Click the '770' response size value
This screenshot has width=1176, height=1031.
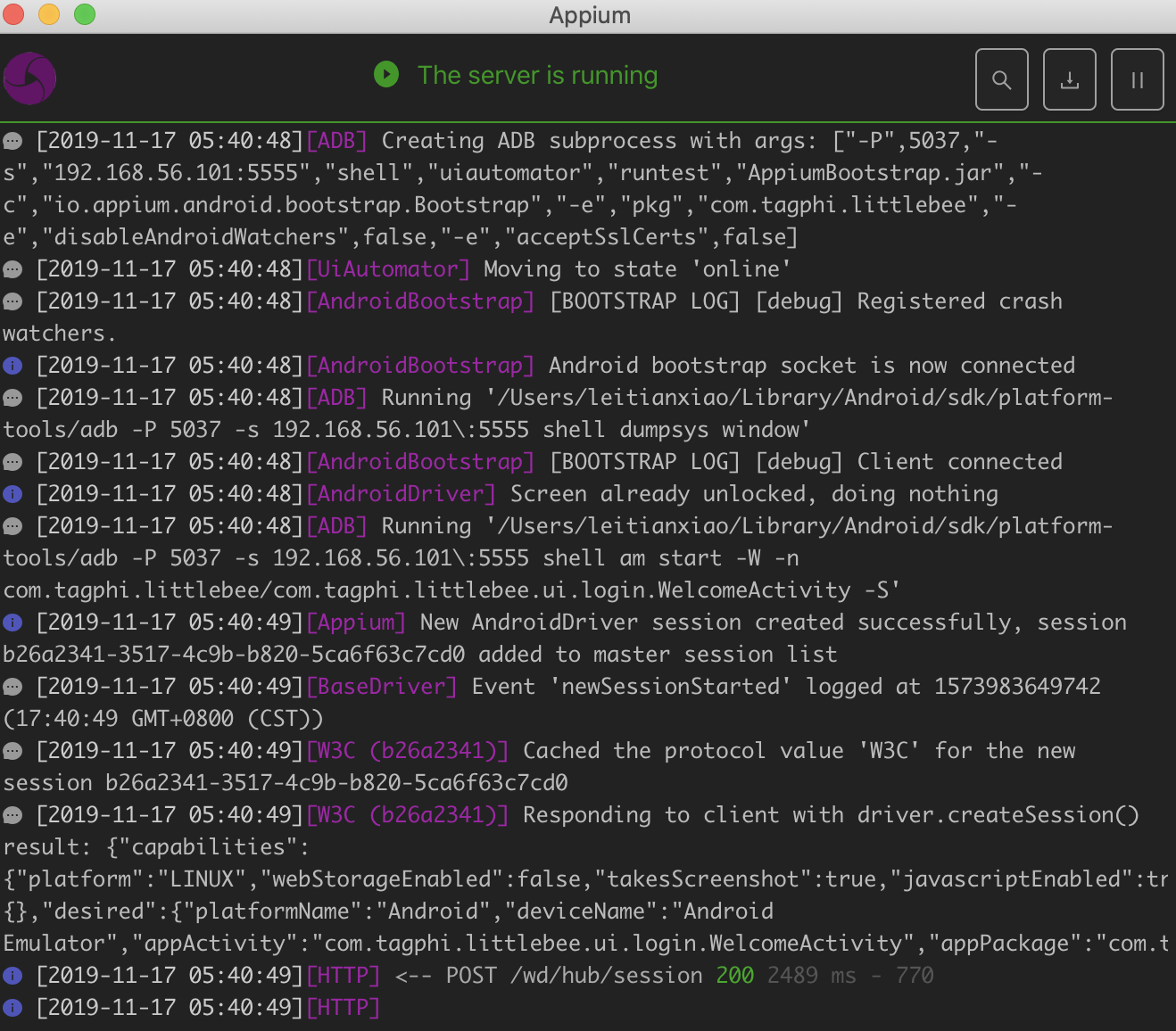click(x=915, y=976)
